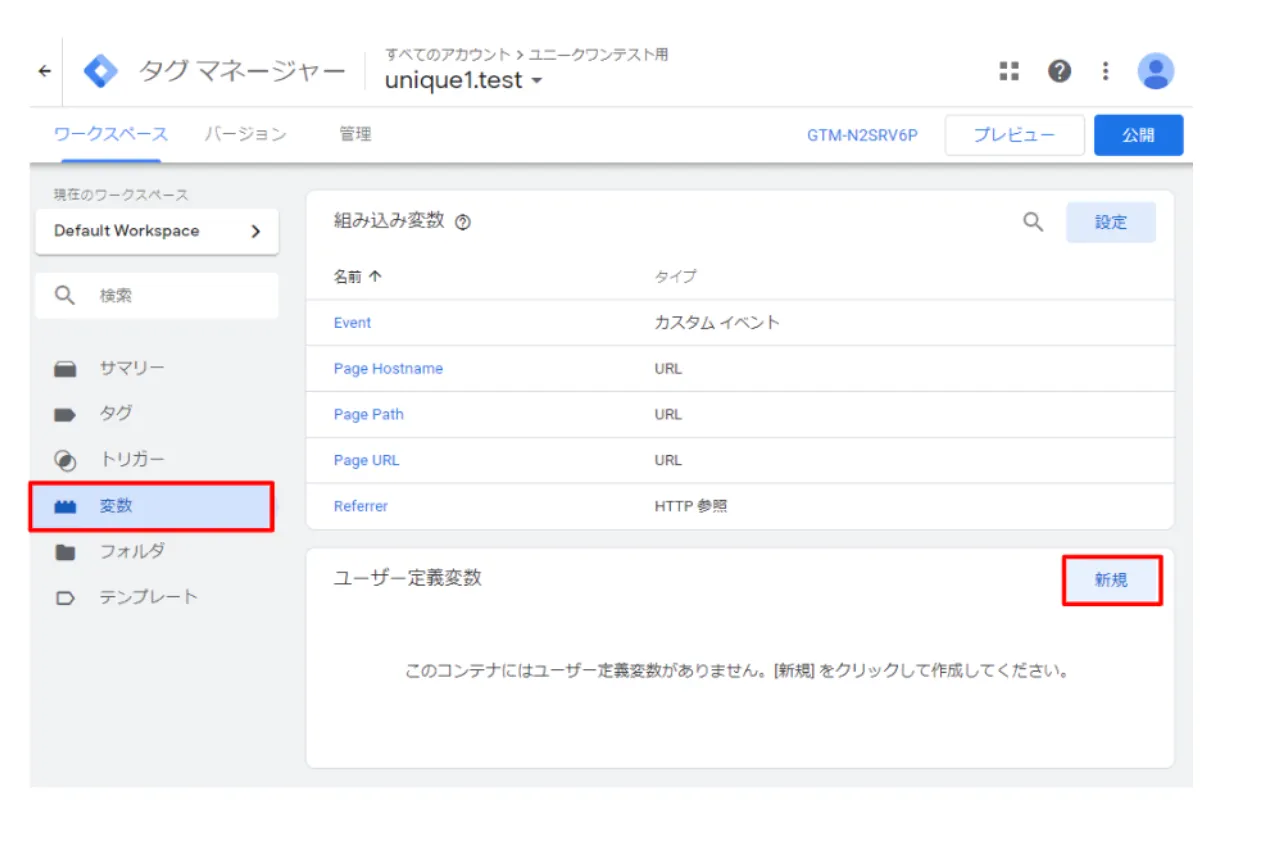This screenshot has width=1264, height=864.
Task: Click the user account avatar
Action: tap(1156, 71)
